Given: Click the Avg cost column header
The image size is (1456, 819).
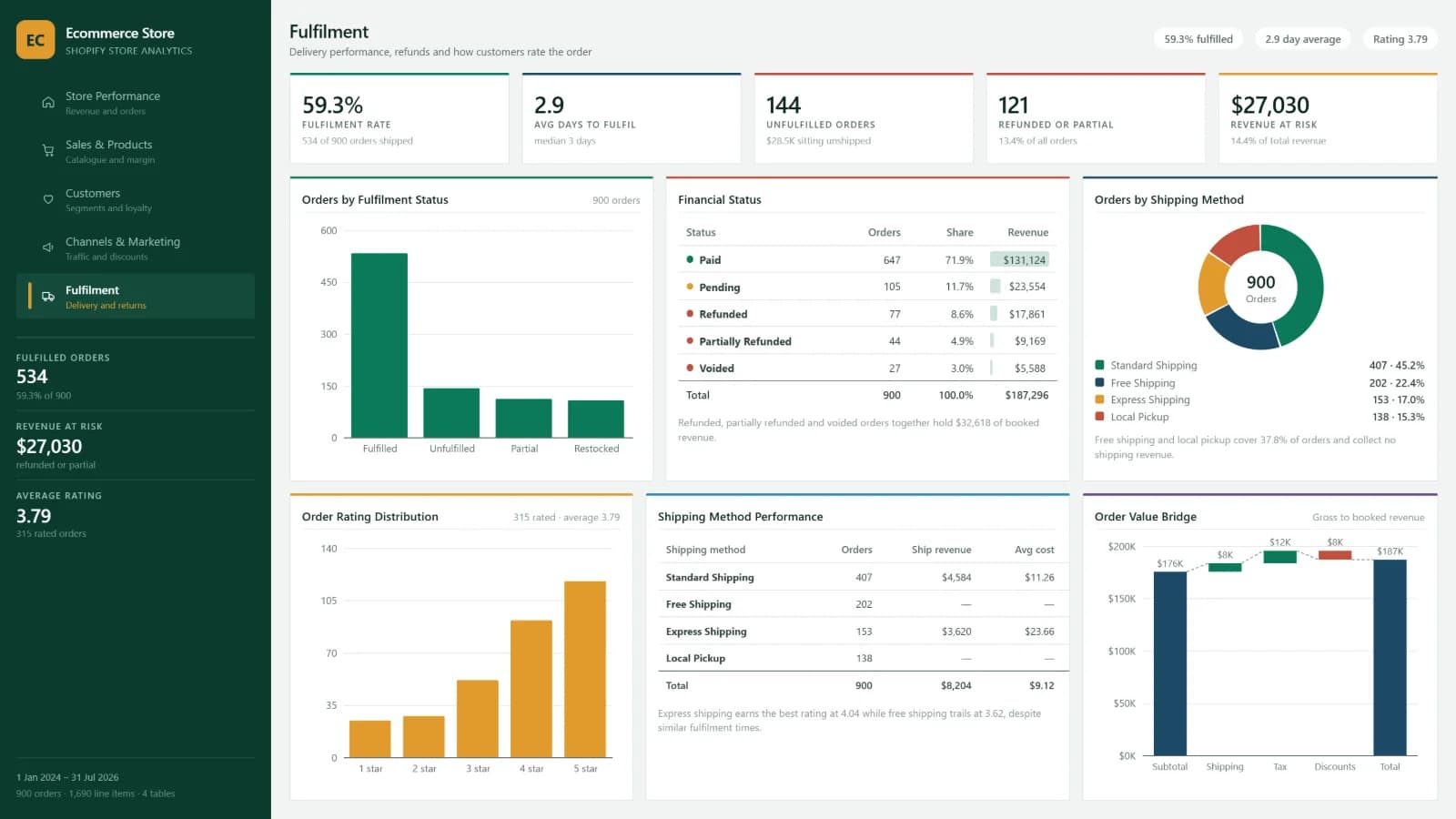Looking at the screenshot, I should click(x=1034, y=550).
